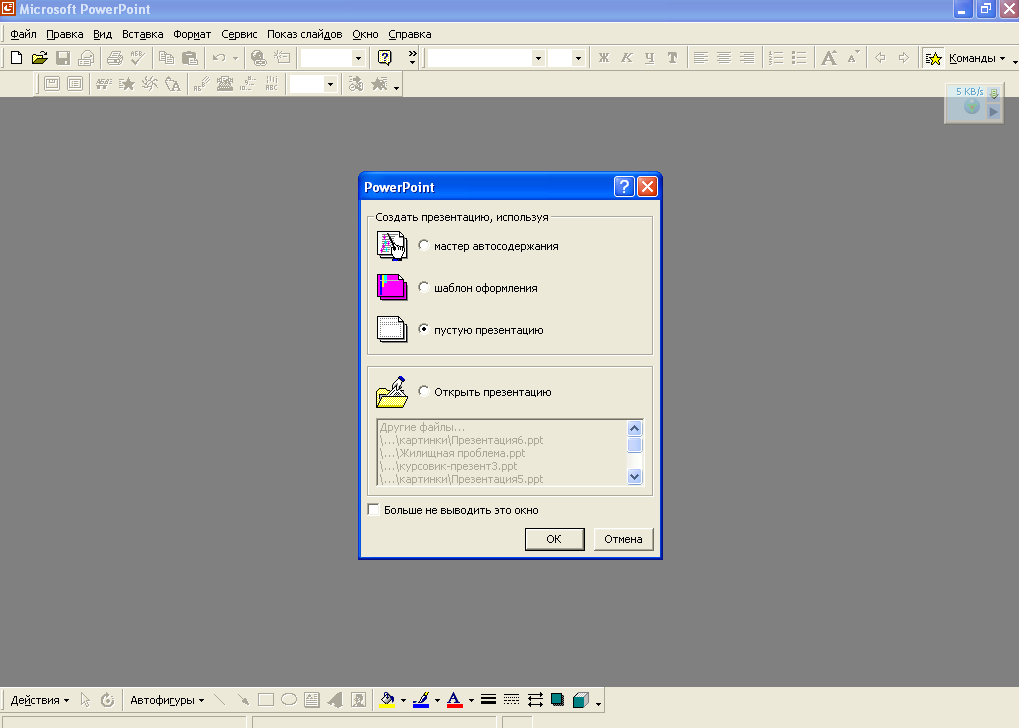Close the PowerPoint dialog with X
The height and width of the screenshot is (728, 1019).
(647, 187)
